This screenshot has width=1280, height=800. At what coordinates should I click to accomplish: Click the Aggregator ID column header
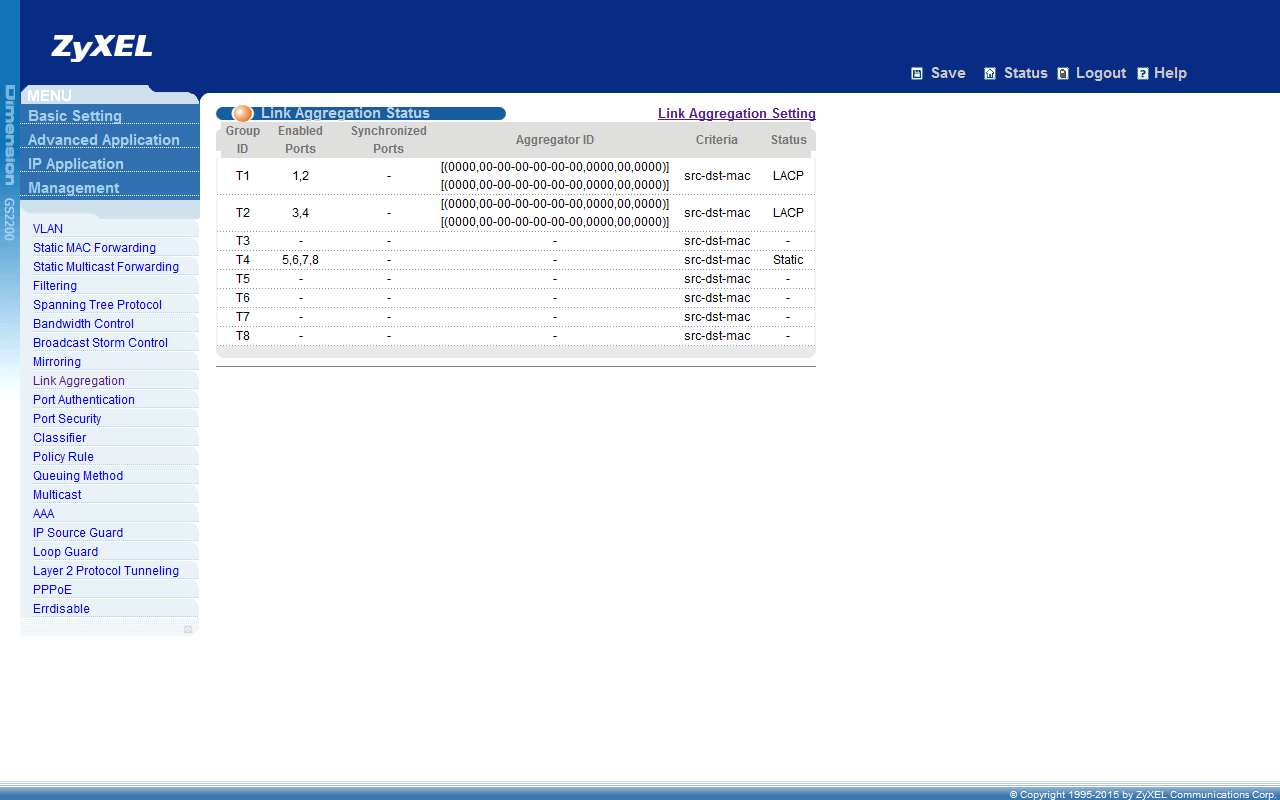click(x=555, y=140)
